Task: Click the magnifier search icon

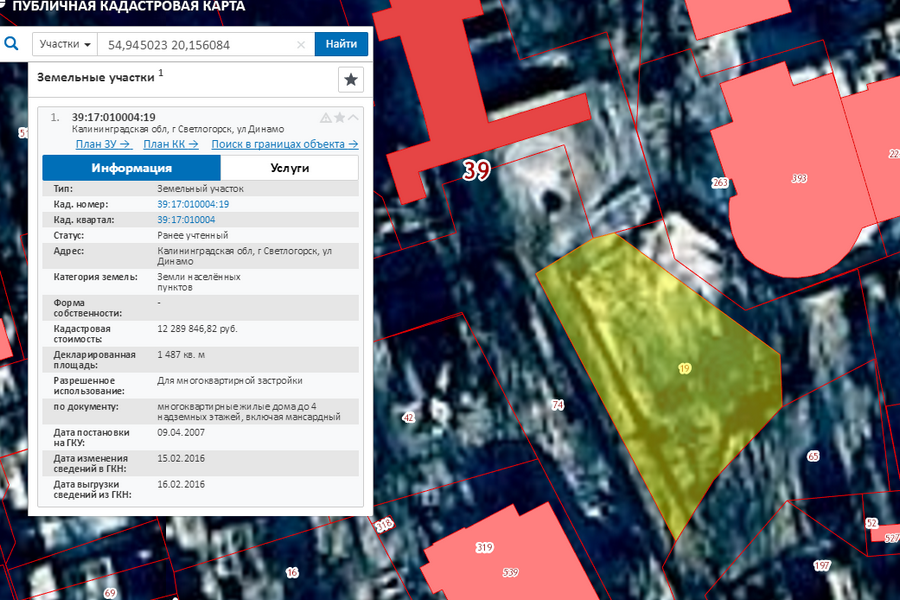Action: (12, 45)
